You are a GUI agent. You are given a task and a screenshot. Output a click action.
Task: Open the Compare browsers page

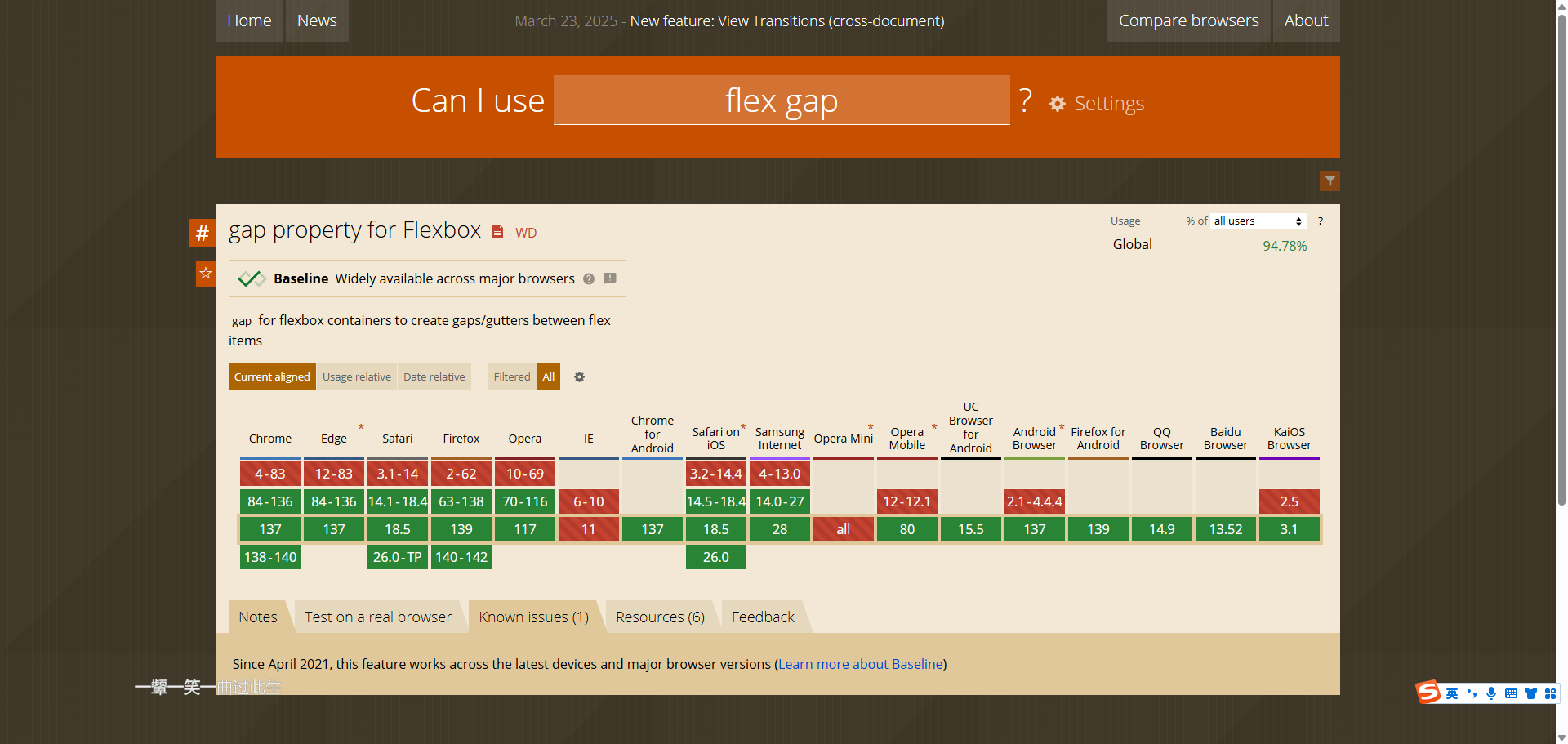coord(1188,20)
